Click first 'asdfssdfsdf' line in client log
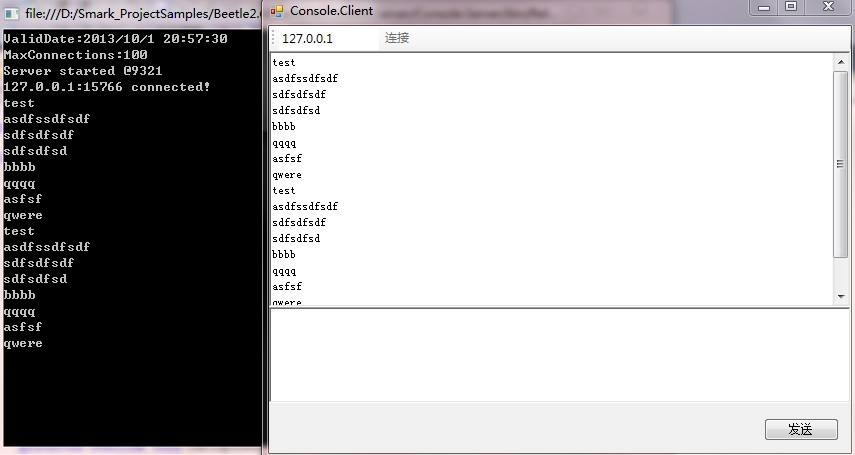This screenshot has height=455, width=855. tap(305, 79)
